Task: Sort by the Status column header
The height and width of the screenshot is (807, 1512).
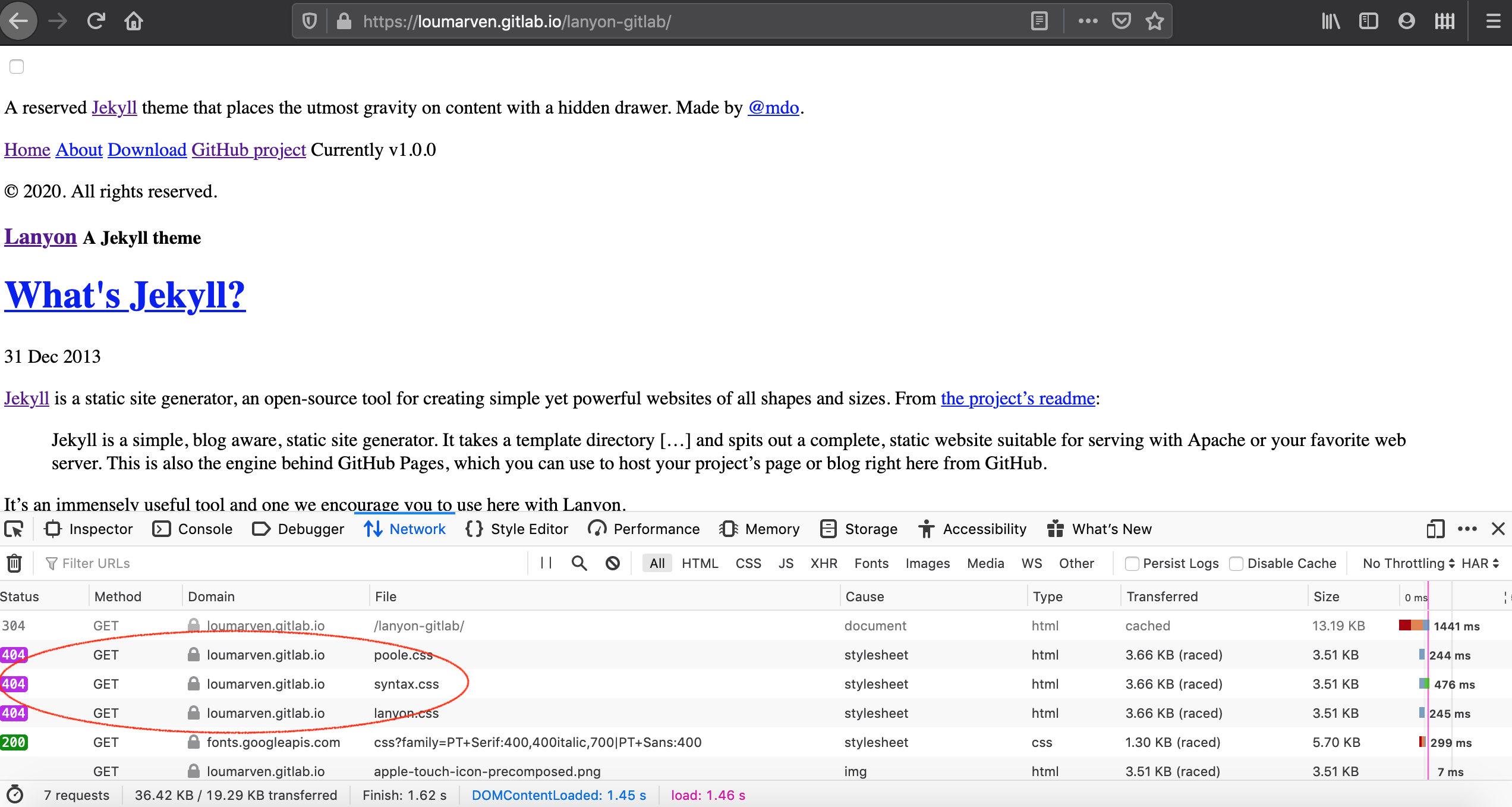Action: click(x=43, y=596)
